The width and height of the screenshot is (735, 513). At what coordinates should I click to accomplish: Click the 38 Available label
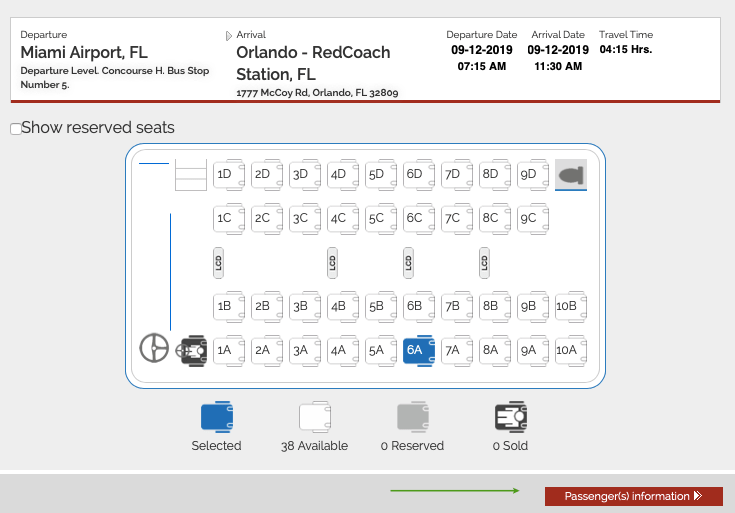(x=315, y=445)
